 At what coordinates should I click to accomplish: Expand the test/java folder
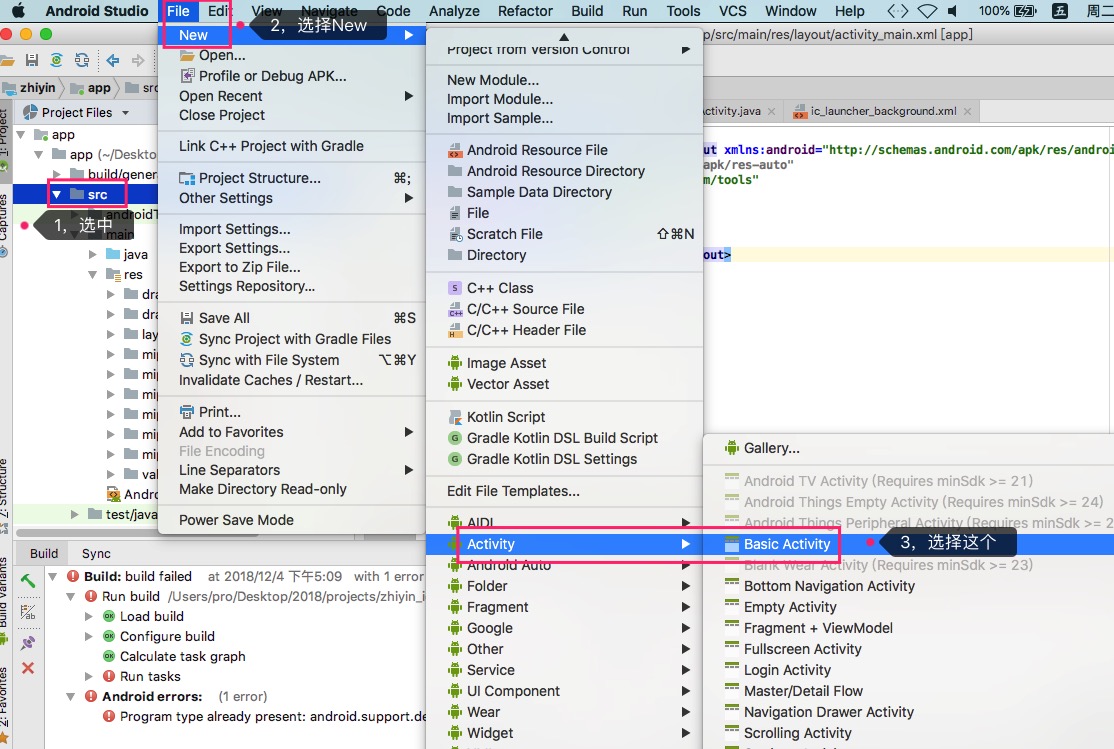coord(75,514)
